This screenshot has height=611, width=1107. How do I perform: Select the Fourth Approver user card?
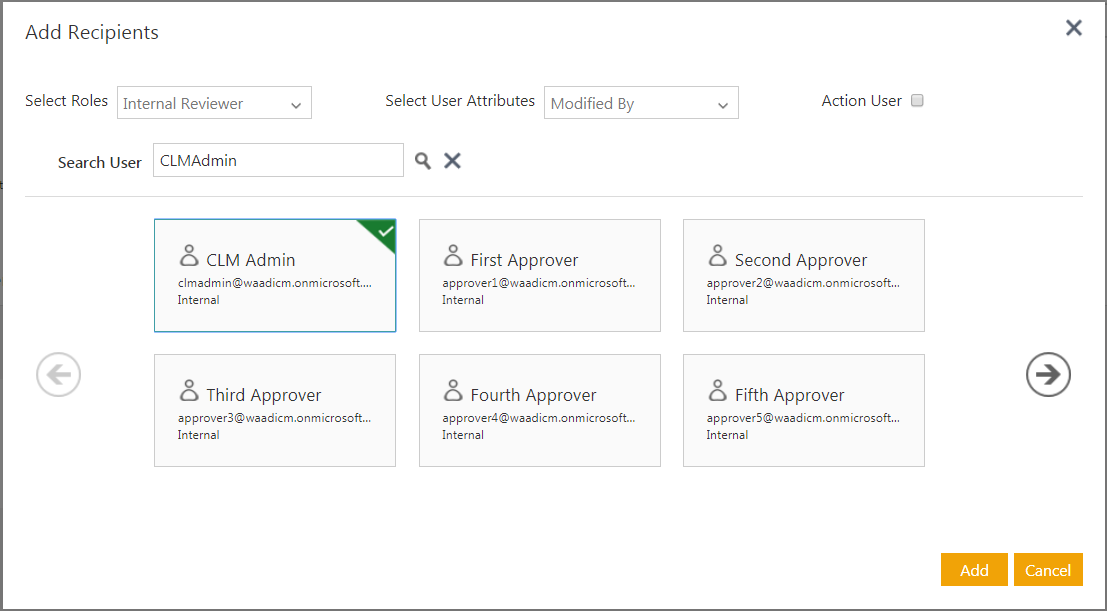pos(539,411)
